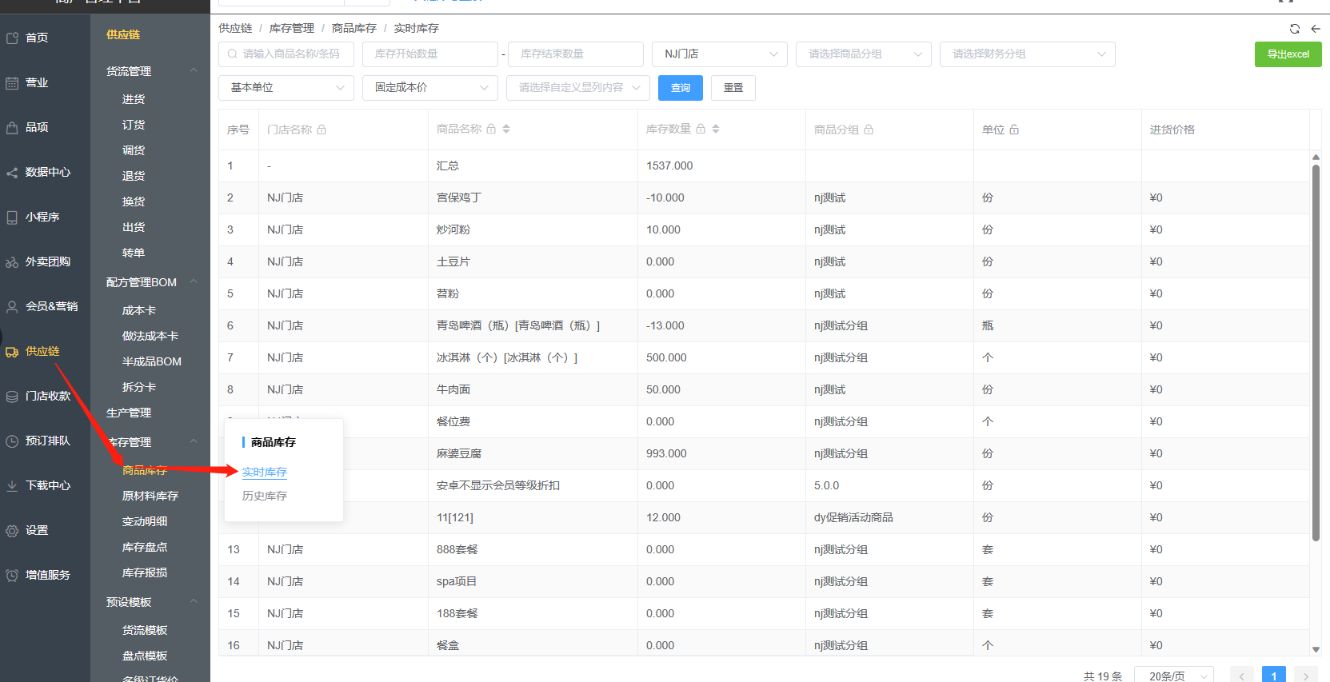Open the 会员&营销 sidebar icon
1330x682 pixels.
[x=12, y=307]
